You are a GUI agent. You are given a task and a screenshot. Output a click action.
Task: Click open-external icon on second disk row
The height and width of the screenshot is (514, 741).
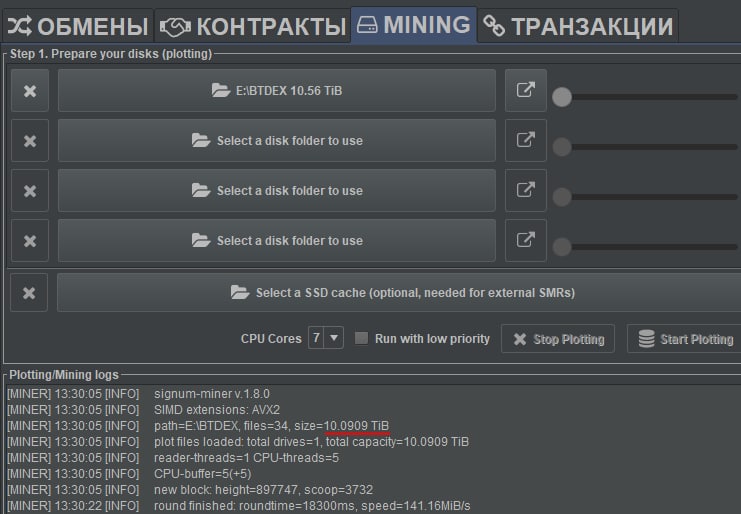(x=526, y=140)
